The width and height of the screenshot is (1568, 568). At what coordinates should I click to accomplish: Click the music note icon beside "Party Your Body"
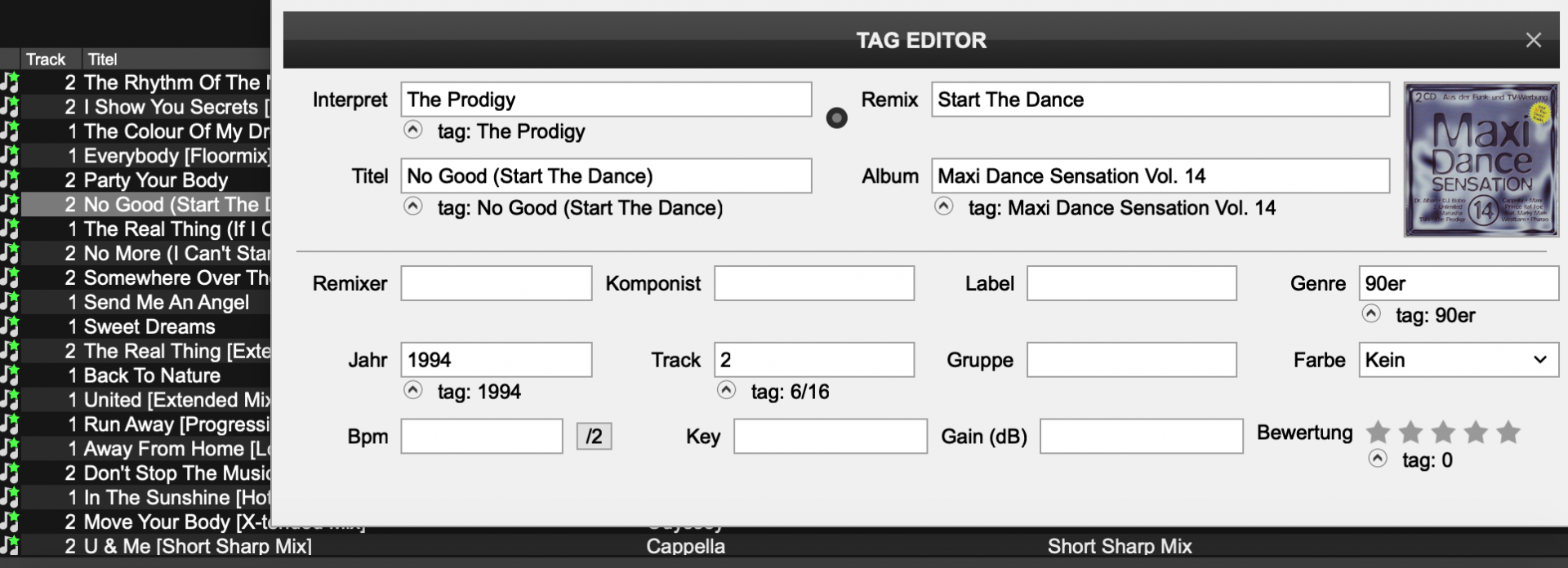coord(11,180)
